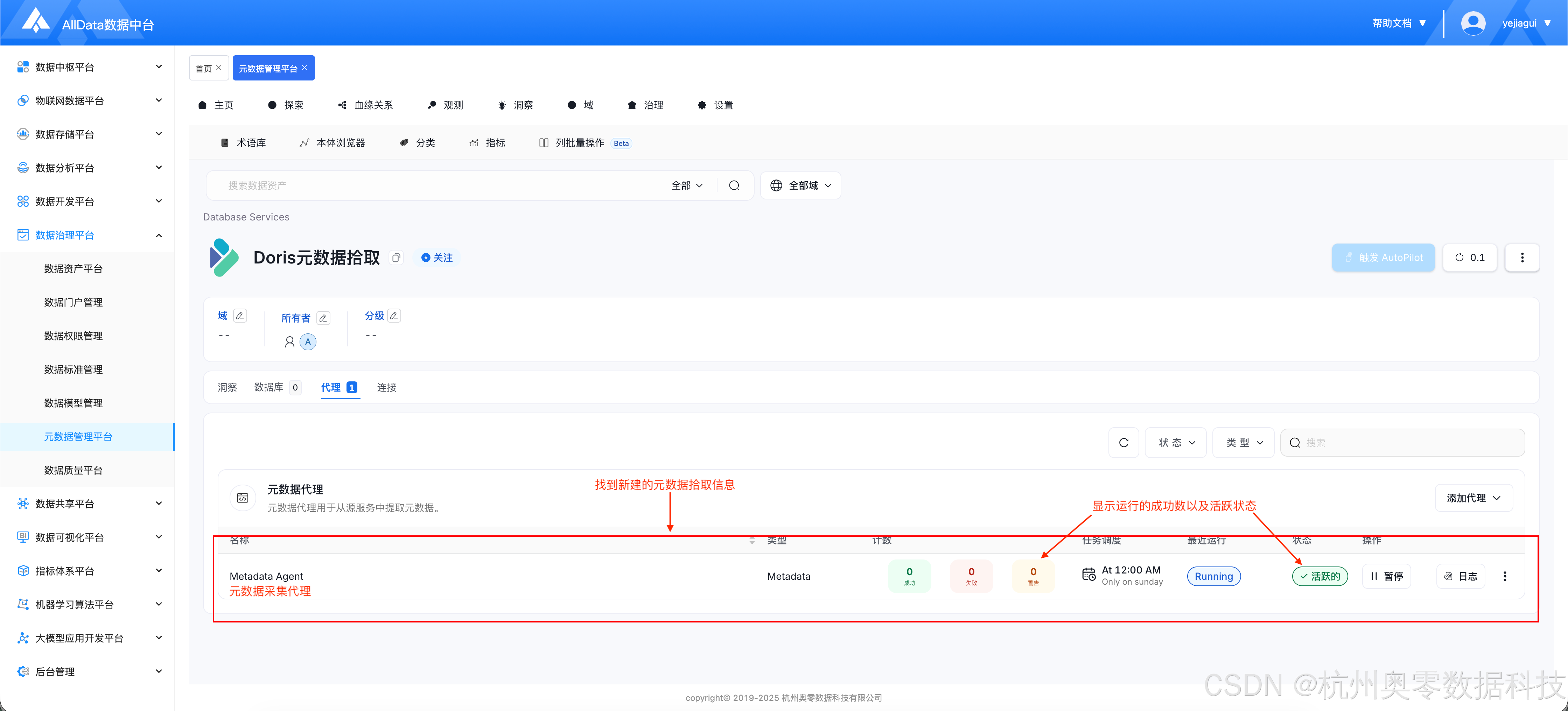The height and width of the screenshot is (711, 1568).
Task: Click the user avatar icon in header
Action: coord(1472,23)
